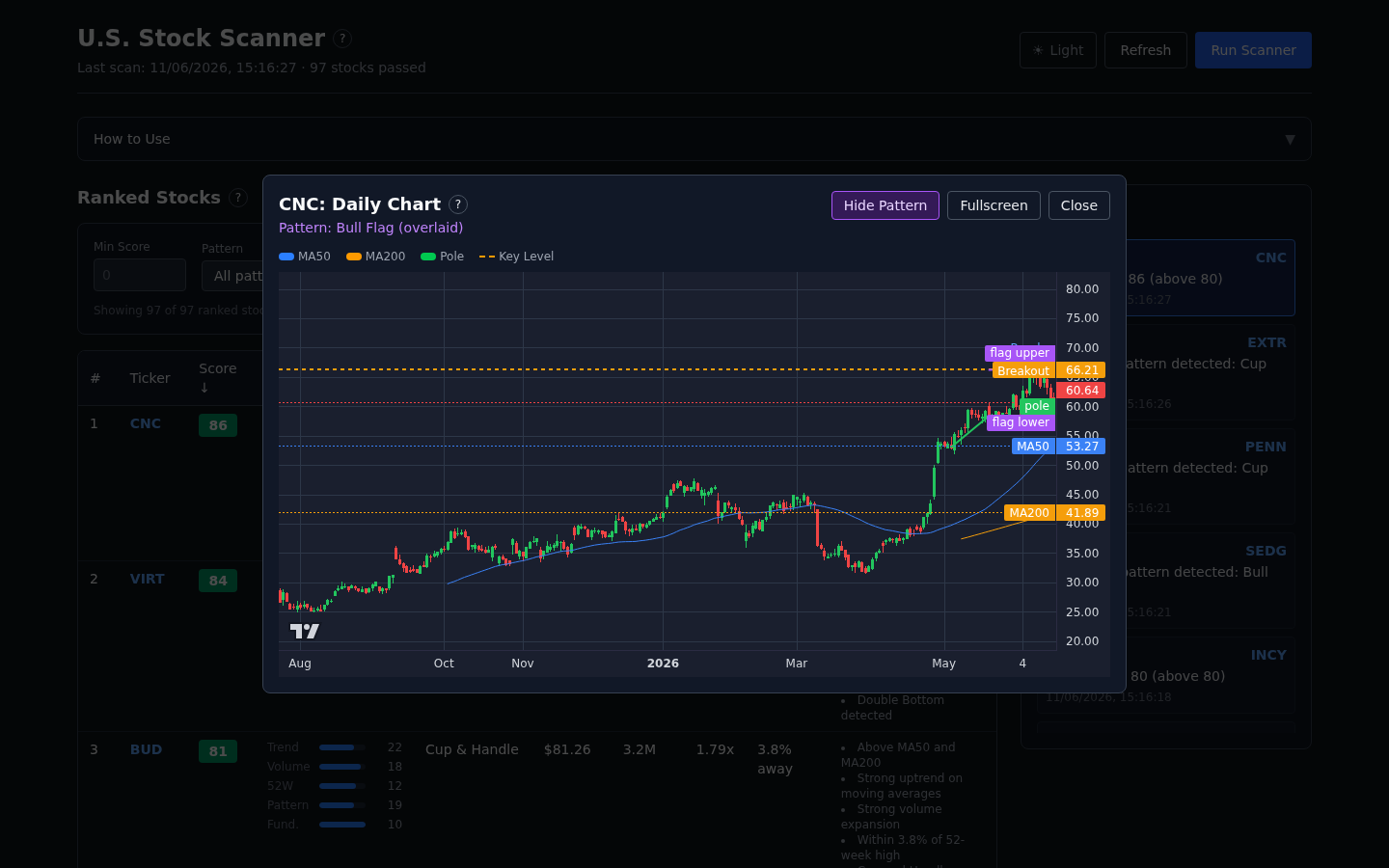Open help icon beside U.S. Stock Scanner title
This screenshot has width=1389, height=868.
[342, 39]
